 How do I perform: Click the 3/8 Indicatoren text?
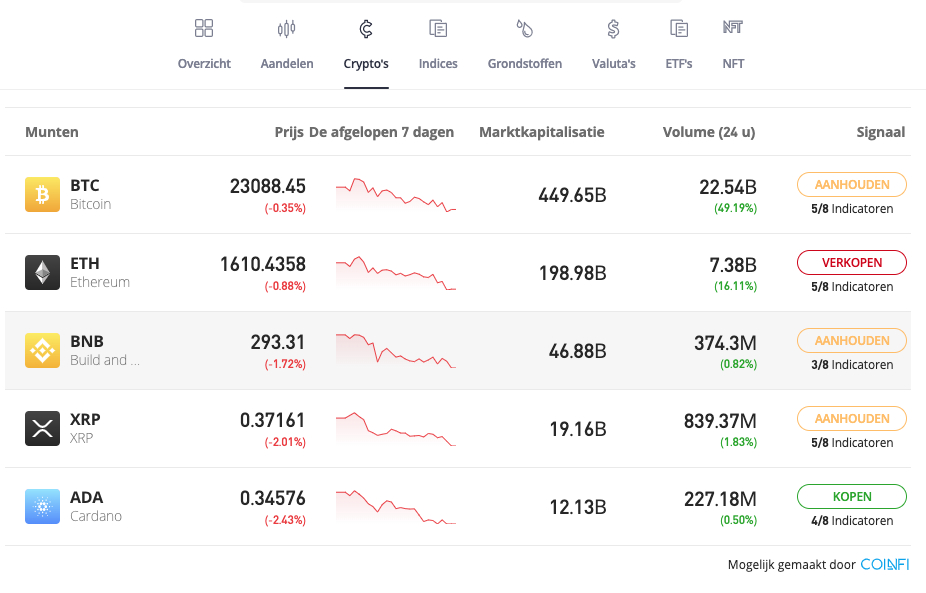tap(852, 364)
